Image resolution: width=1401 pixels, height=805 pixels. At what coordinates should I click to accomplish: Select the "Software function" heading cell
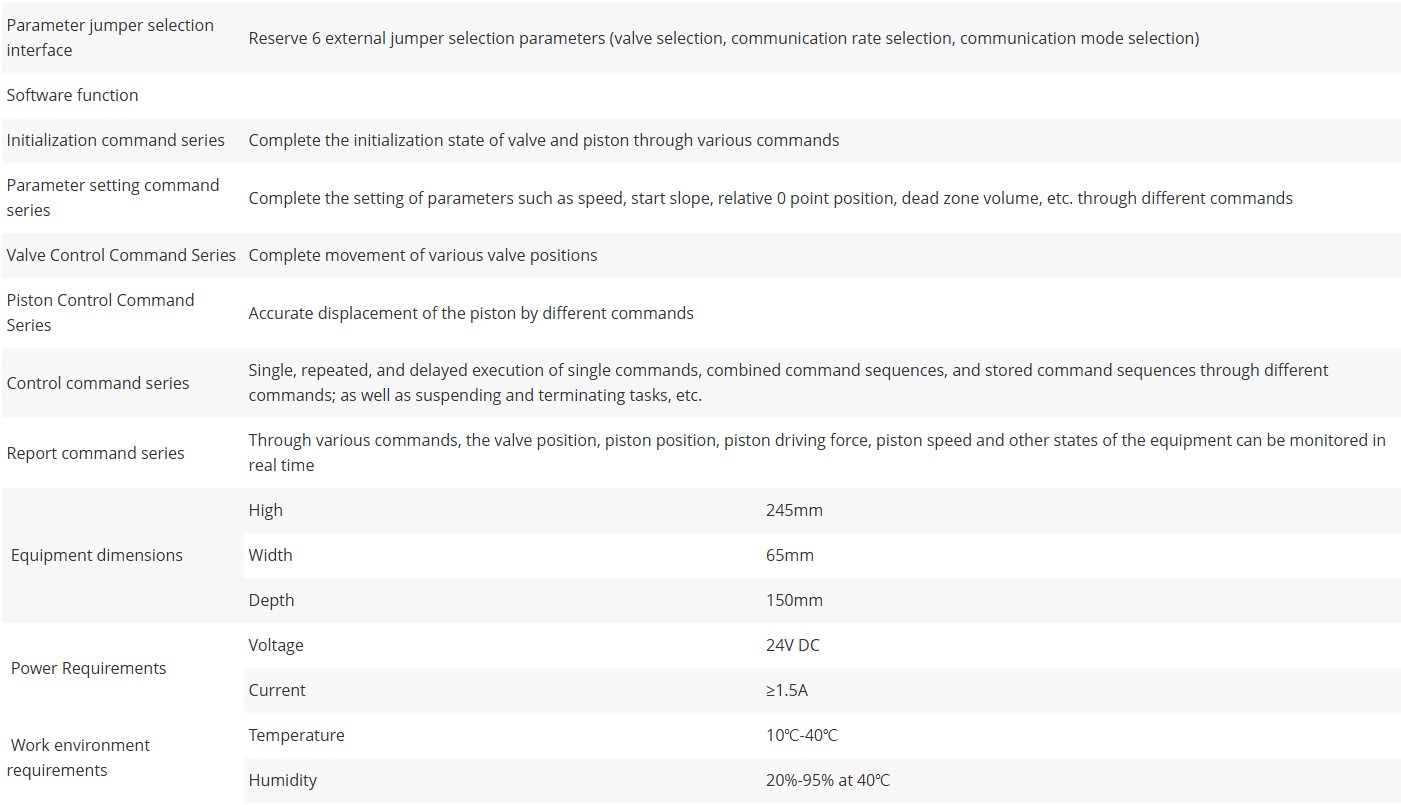pyautogui.click(x=73, y=95)
